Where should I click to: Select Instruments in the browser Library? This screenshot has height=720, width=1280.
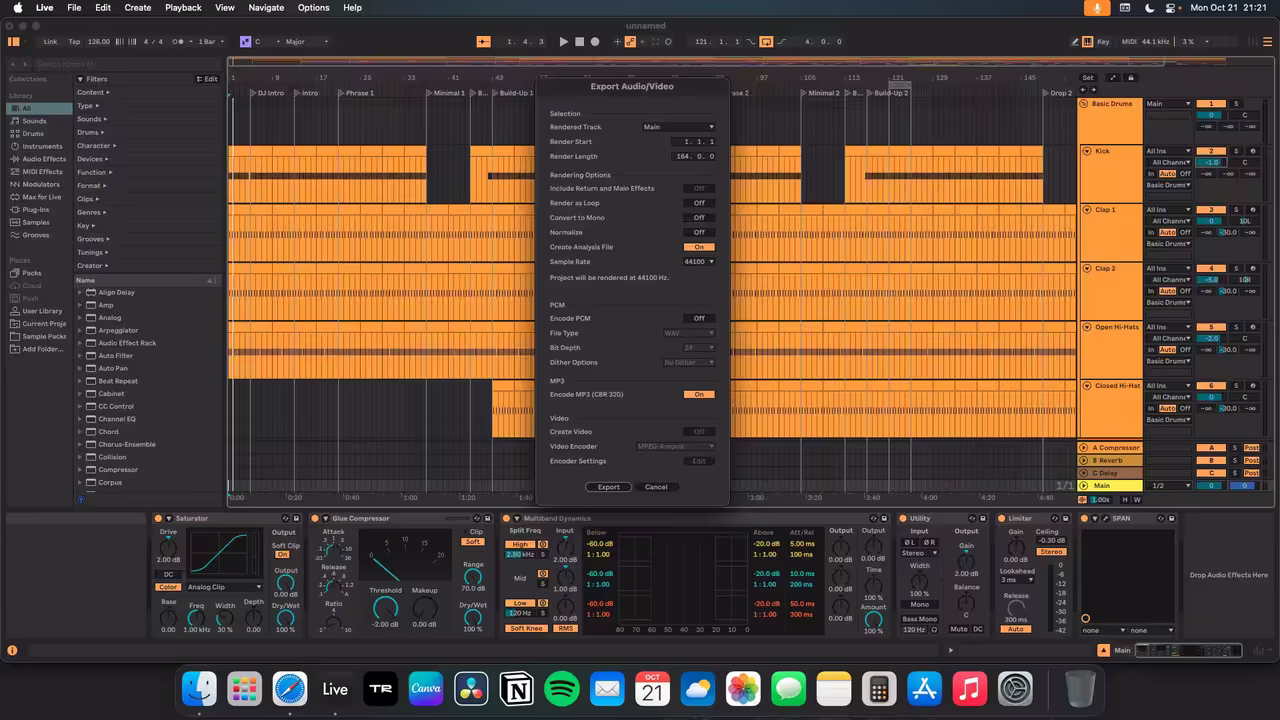pyautogui.click(x=42, y=146)
